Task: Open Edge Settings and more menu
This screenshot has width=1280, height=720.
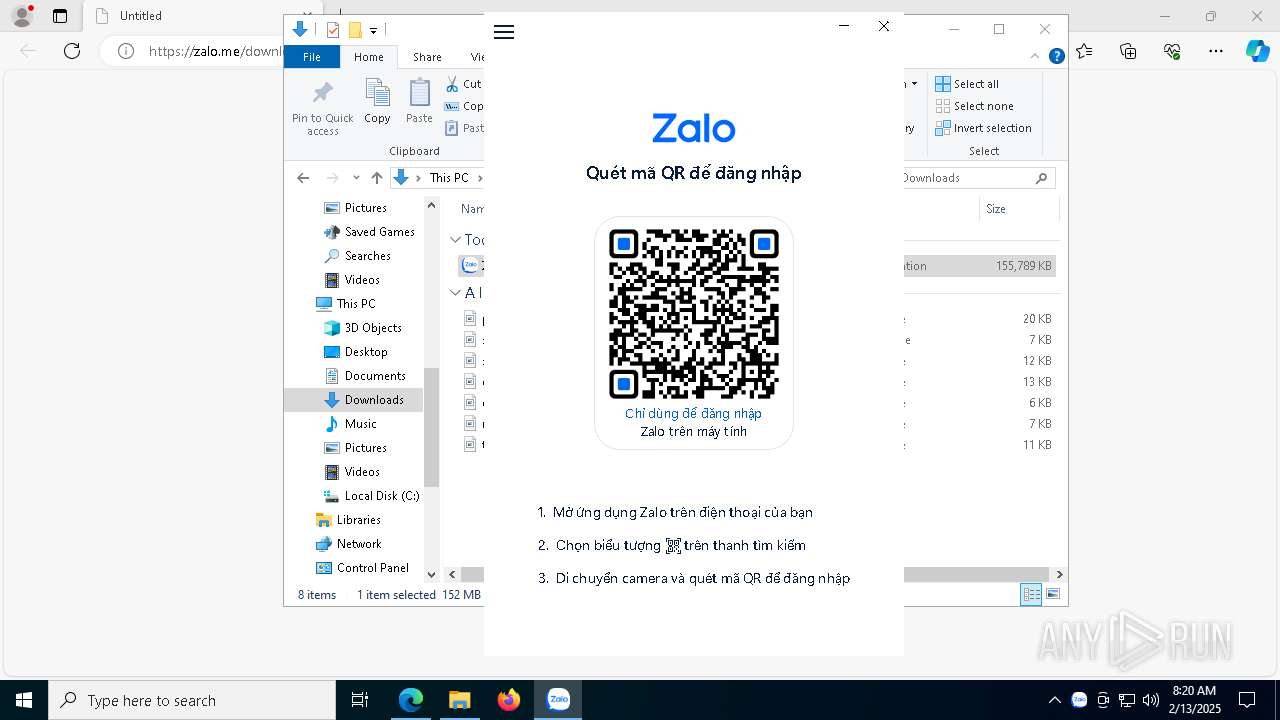Action: [x=1216, y=51]
